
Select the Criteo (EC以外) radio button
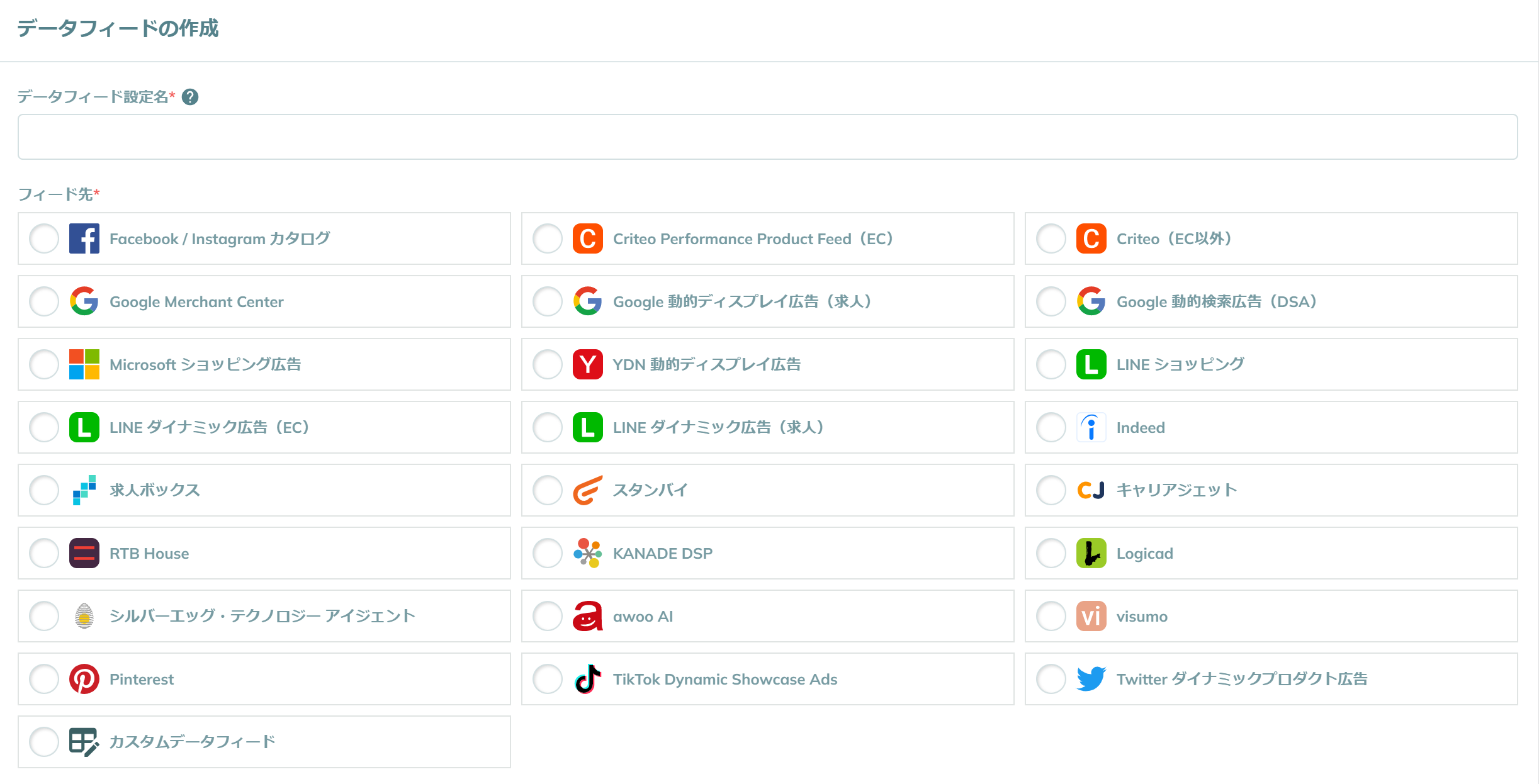pyautogui.click(x=1051, y=238)
